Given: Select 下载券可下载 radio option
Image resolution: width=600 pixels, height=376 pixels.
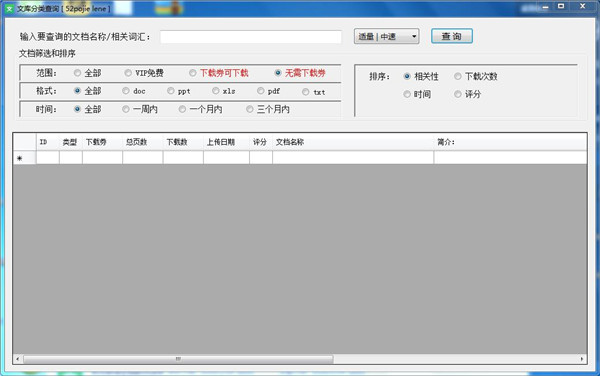Looking at the screenshot, I should [x=219, y=73].
